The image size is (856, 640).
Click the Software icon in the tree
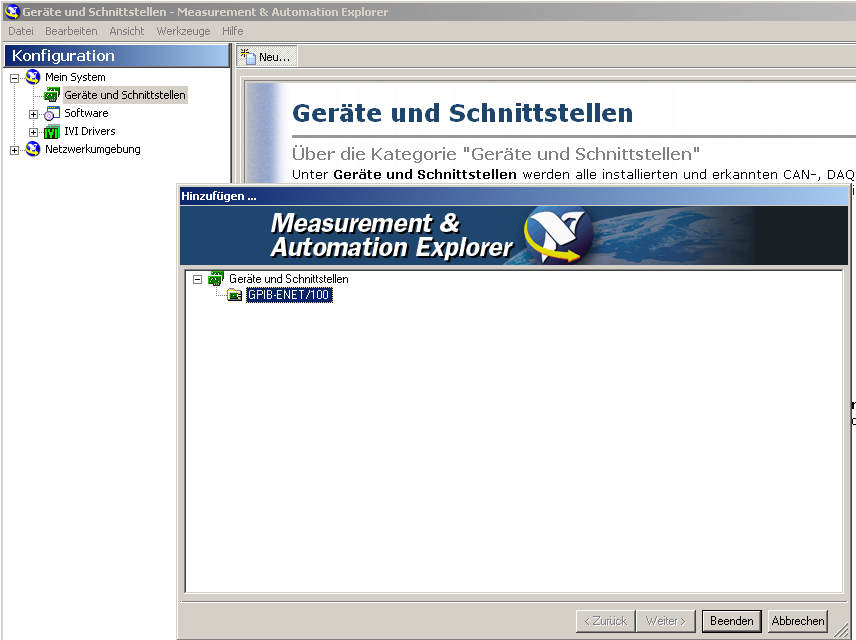pyautogui.click(x=52, y=113)
